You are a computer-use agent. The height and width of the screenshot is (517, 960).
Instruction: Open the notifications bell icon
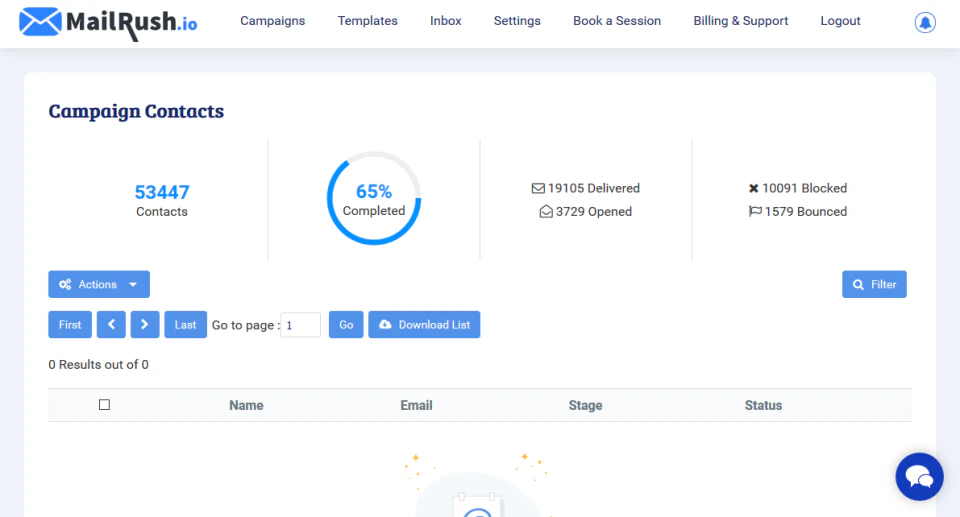point(924,22)
